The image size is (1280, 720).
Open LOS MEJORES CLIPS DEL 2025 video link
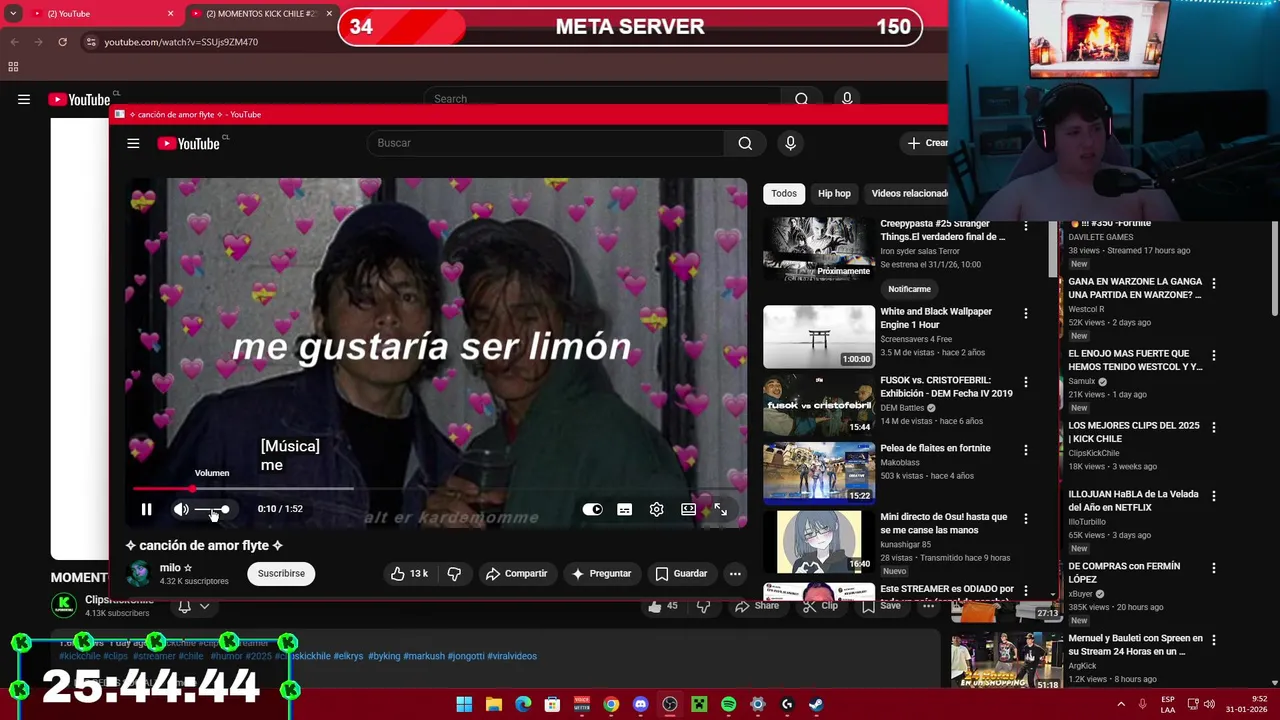[1134, 432]
